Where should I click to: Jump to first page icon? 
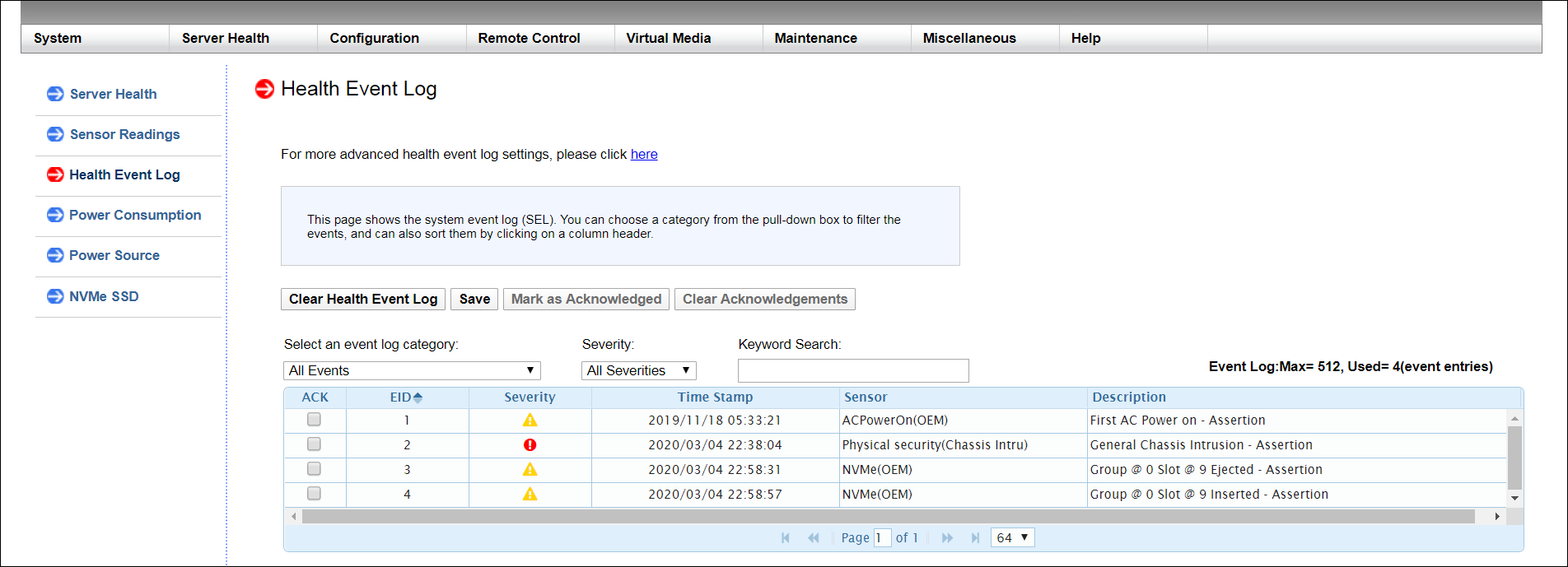(785, 538)
